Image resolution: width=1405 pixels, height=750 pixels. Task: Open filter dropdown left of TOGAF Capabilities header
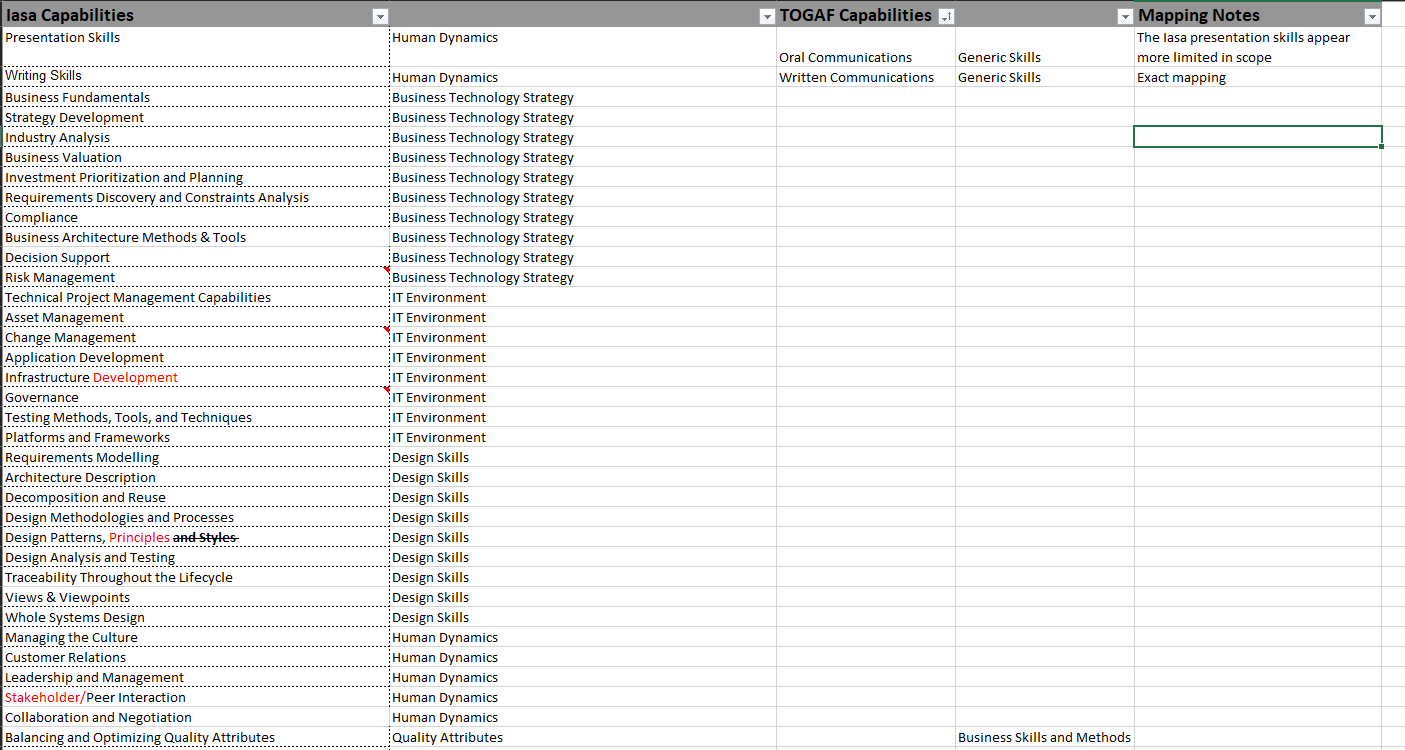[767, 16]
